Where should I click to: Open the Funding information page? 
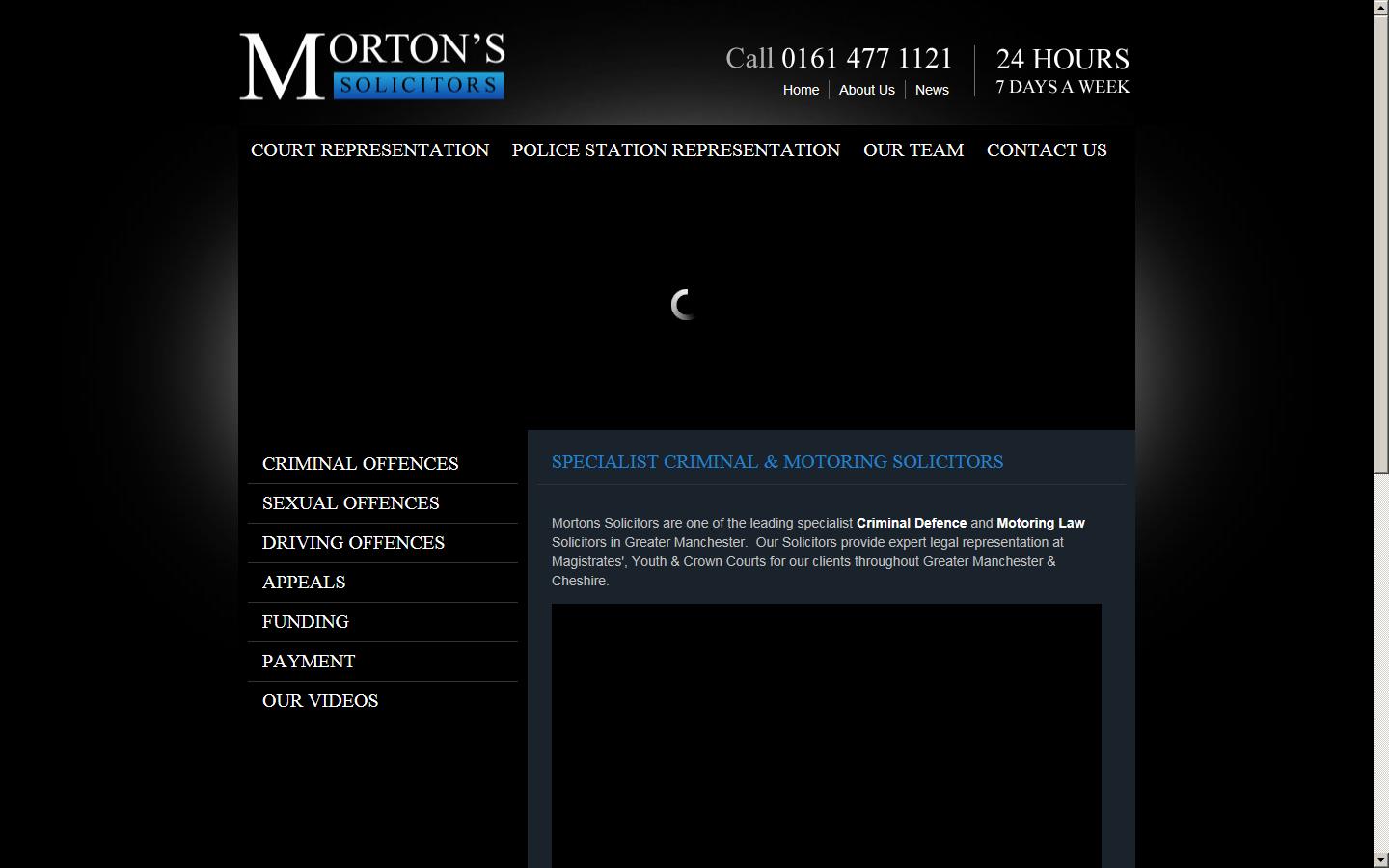(x=305, y=621)
